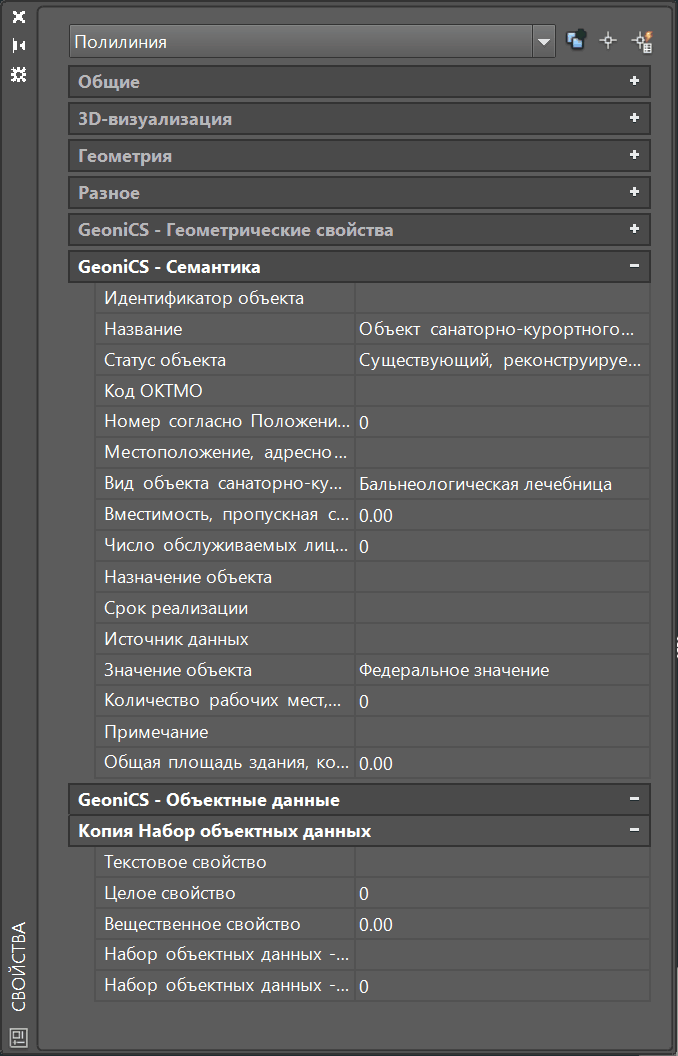678x1056 pixels.
Task: Collapse Копия Набор объектных данных section
Action: (x=634, y=831)
